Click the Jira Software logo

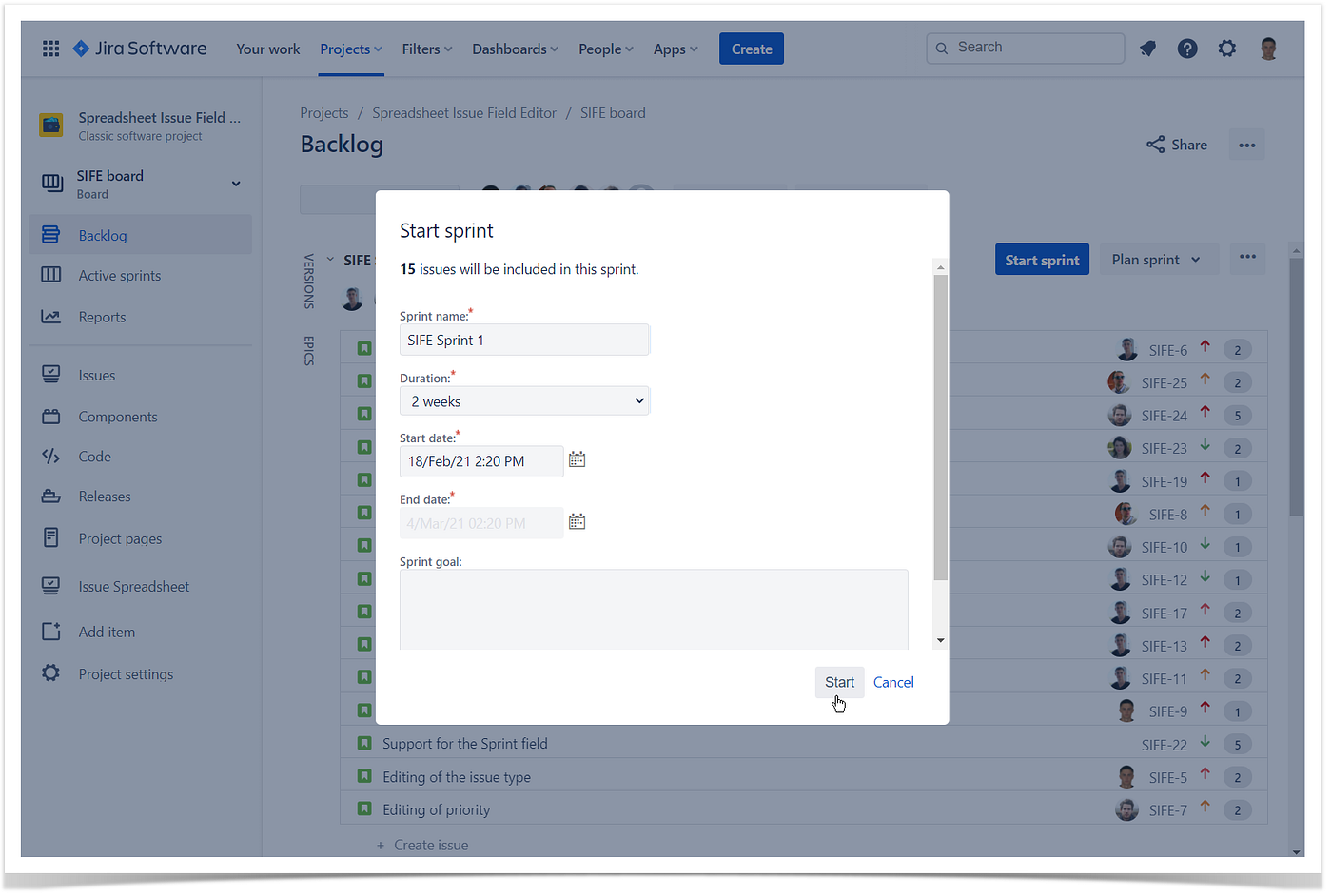pyautogui.click(x=140, y=49)
